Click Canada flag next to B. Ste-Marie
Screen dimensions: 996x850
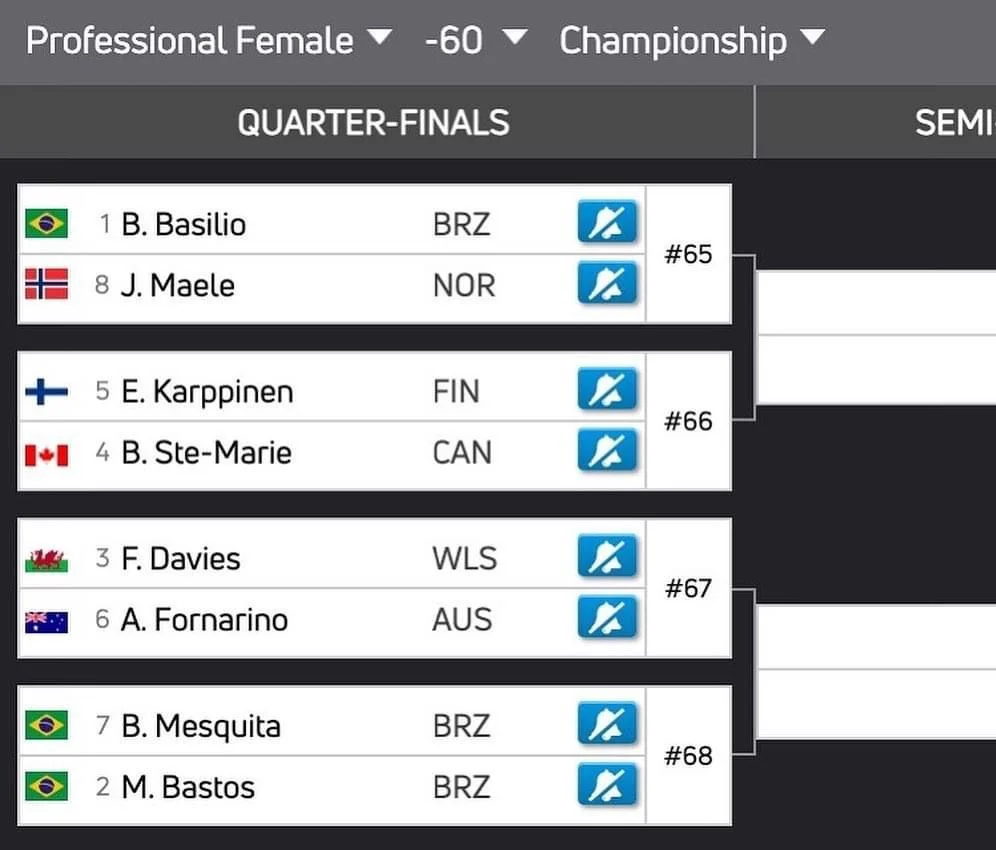(x=46, y=452)
